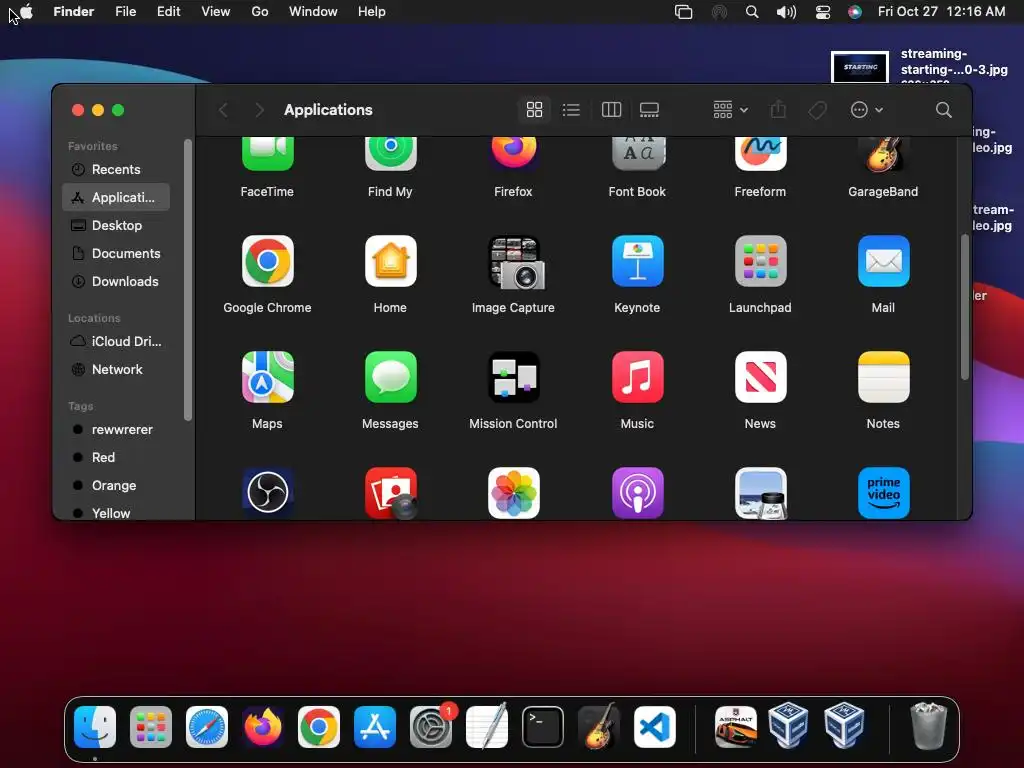Select the Notes app icon
The height and width of the screenshot is (768, 1024).
coord(883,377)
